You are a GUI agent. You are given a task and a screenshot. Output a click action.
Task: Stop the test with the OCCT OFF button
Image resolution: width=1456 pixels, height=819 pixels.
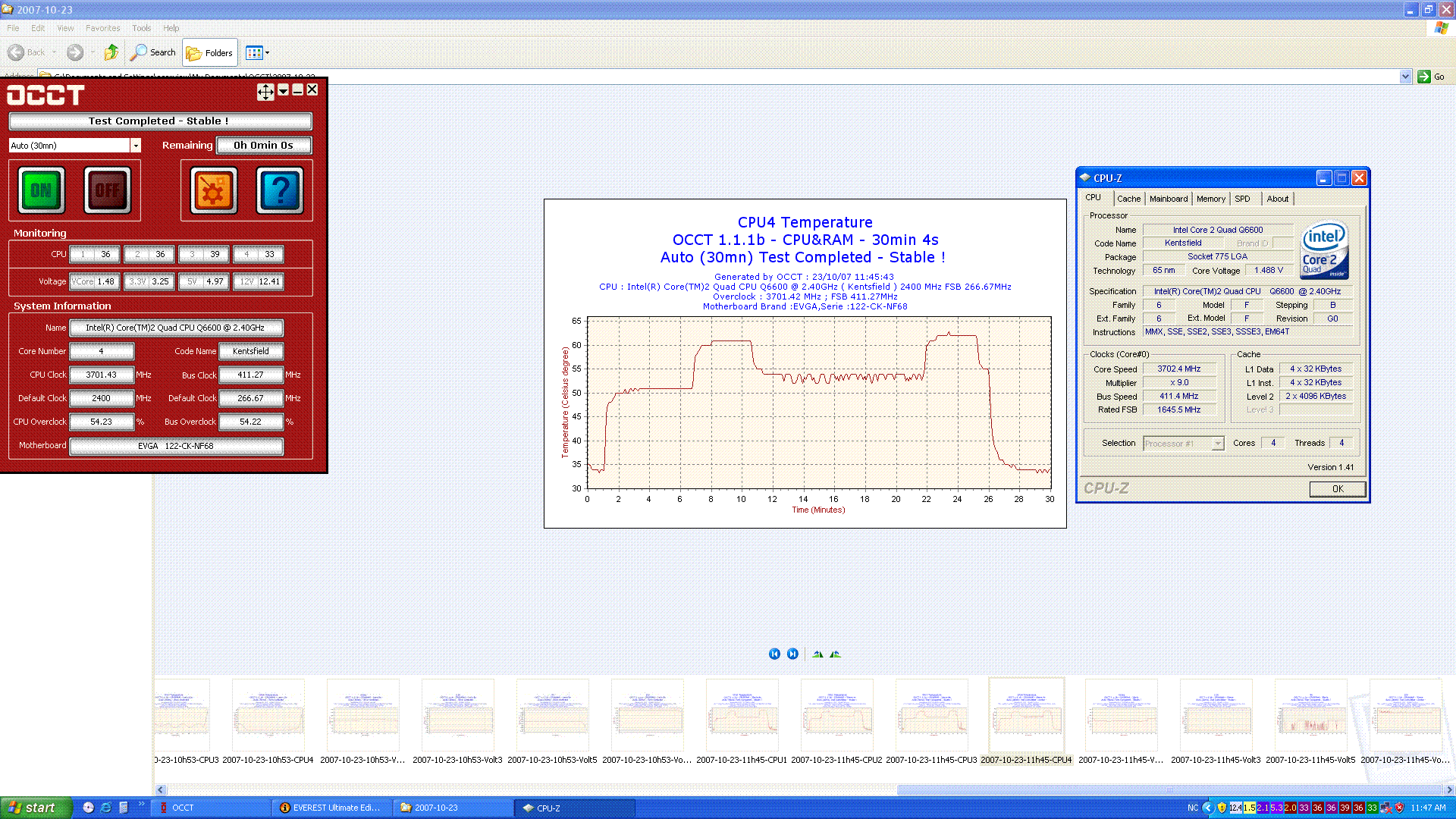pyautogui.click(x=107, y=190)
